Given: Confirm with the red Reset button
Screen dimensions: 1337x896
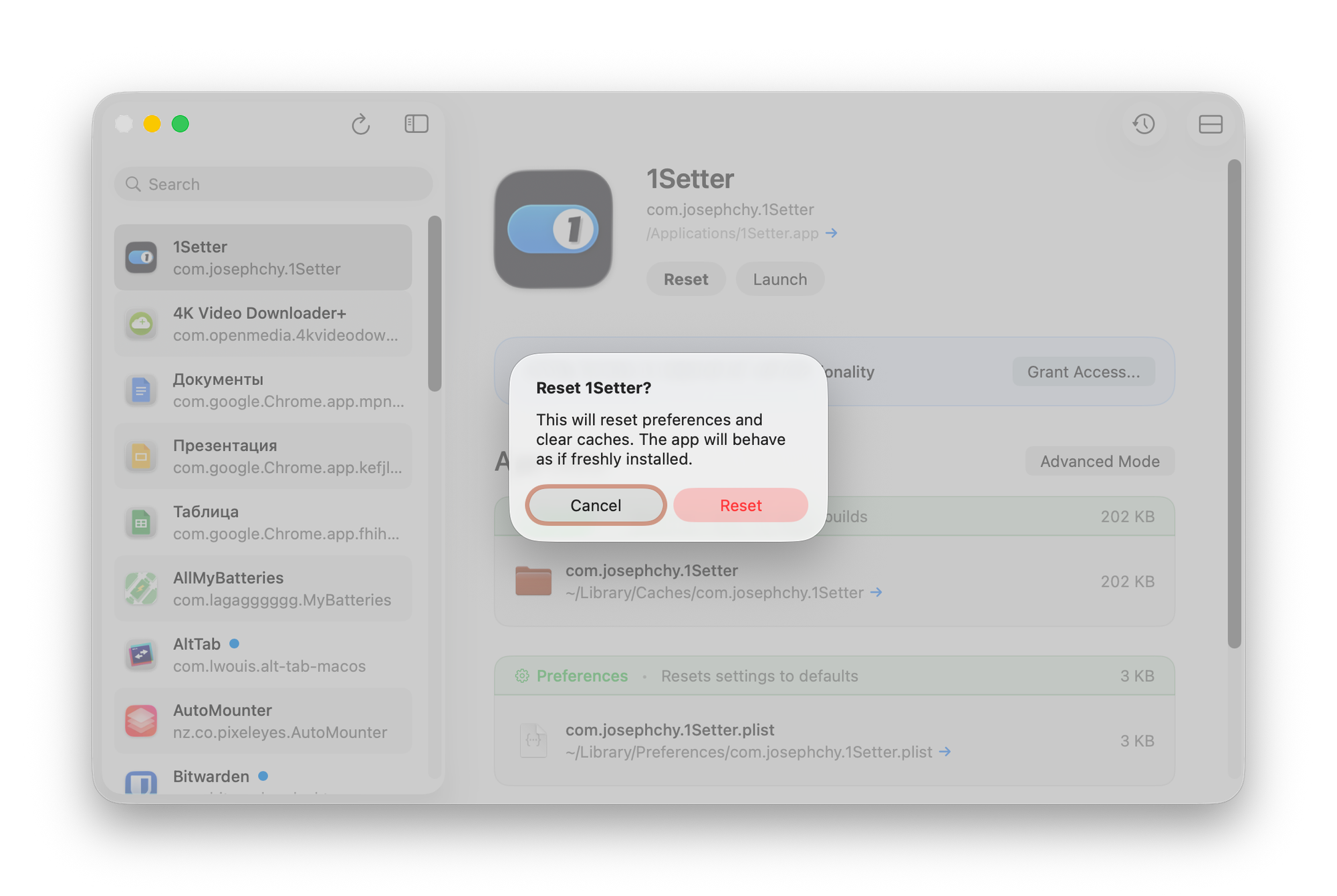Looking at the screenshot, I should coord(741,505).
